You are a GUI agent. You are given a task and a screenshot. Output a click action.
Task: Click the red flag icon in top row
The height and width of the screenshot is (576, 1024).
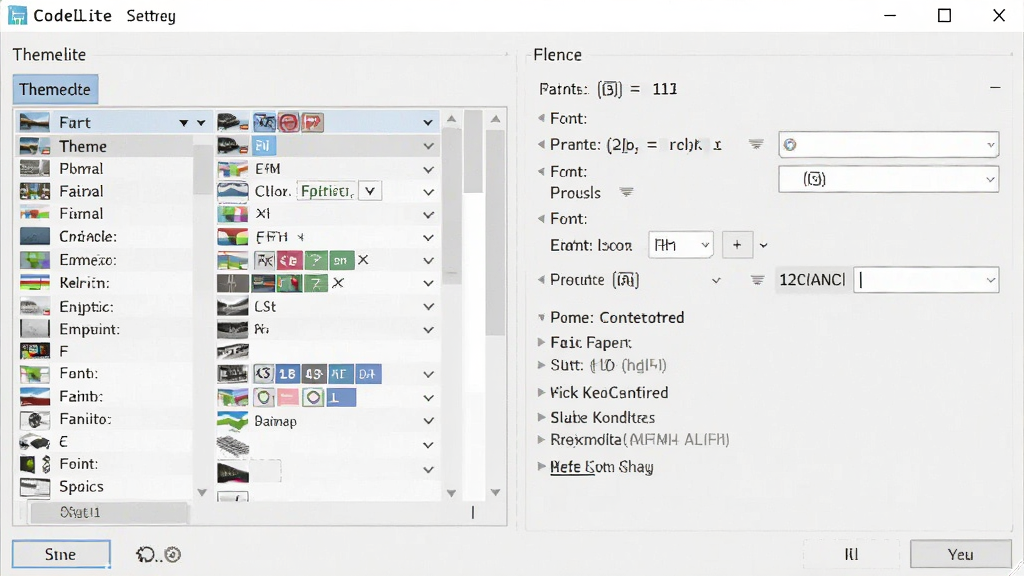pos(313,122)
